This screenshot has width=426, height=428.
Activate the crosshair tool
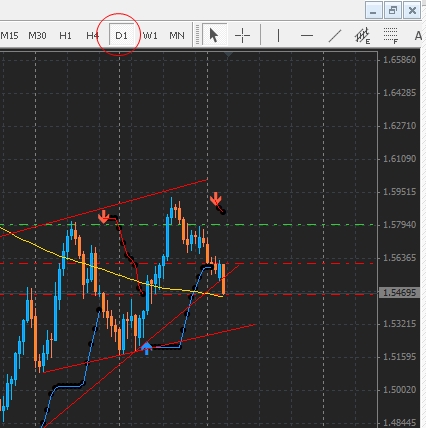pyautogui.click(x=242, y=35)
